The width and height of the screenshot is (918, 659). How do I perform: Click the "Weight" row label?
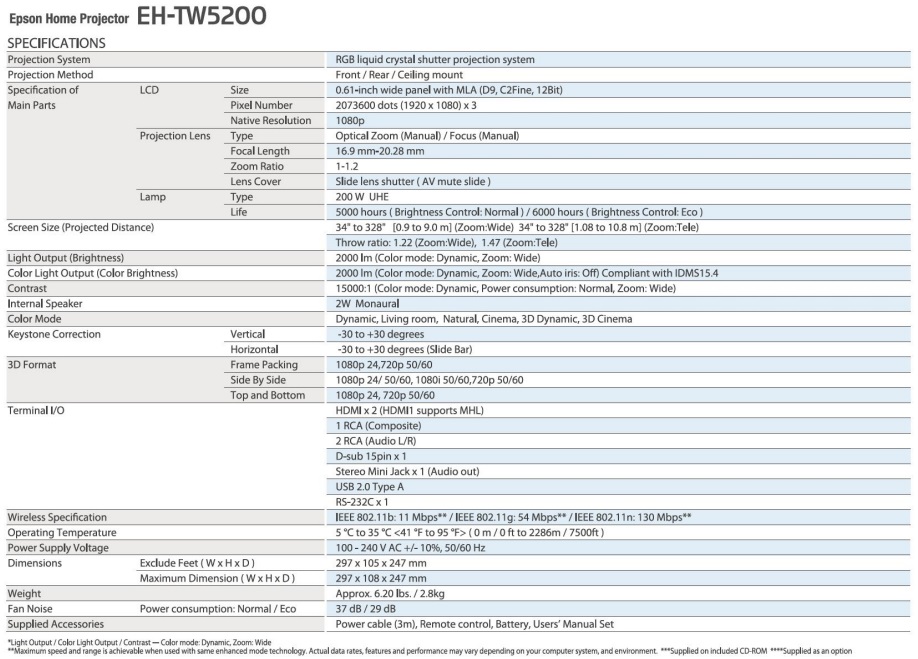click(24, 593)
